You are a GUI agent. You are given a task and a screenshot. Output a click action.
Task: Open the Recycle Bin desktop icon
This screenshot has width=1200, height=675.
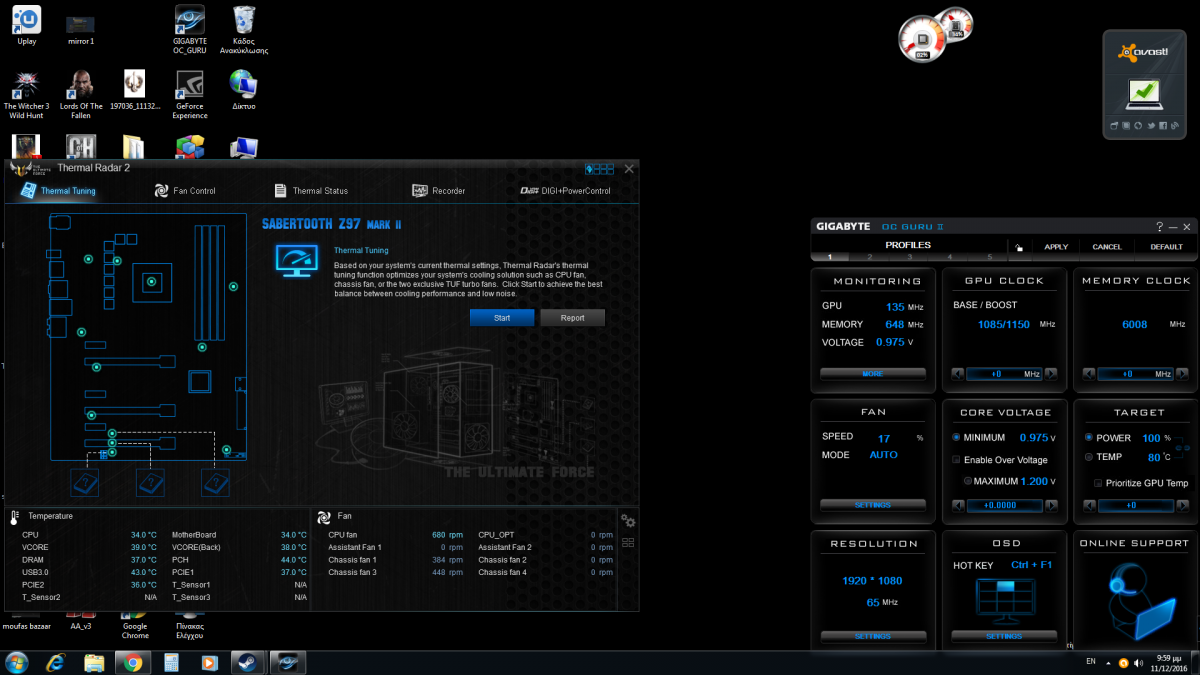243,28
